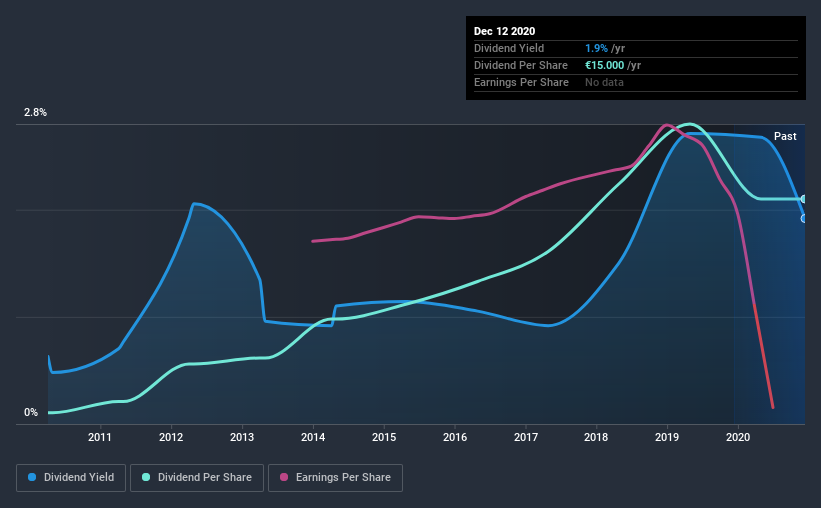Click the Dec 12 2020 tooltip date
Image resolution: width=821 pixels, height=508 pixels.
[x=504, y=31]
